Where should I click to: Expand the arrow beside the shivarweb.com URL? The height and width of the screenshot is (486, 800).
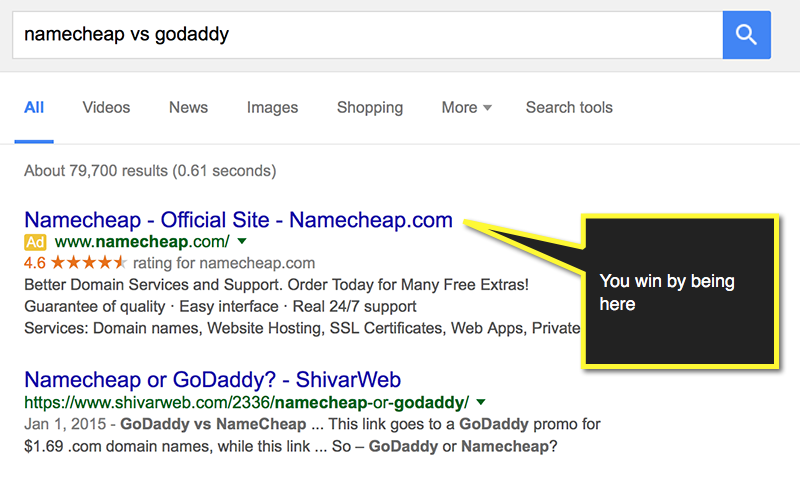tap(481, 403)
